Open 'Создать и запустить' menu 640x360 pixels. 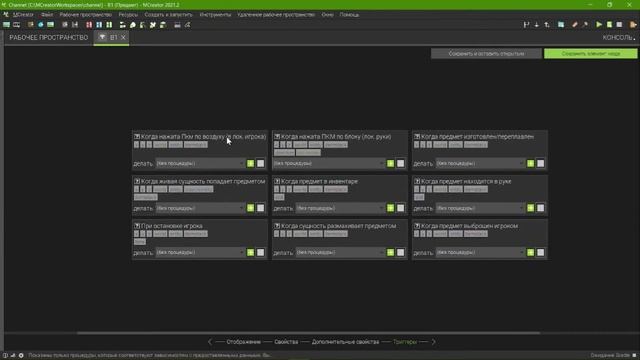(168, 15)
